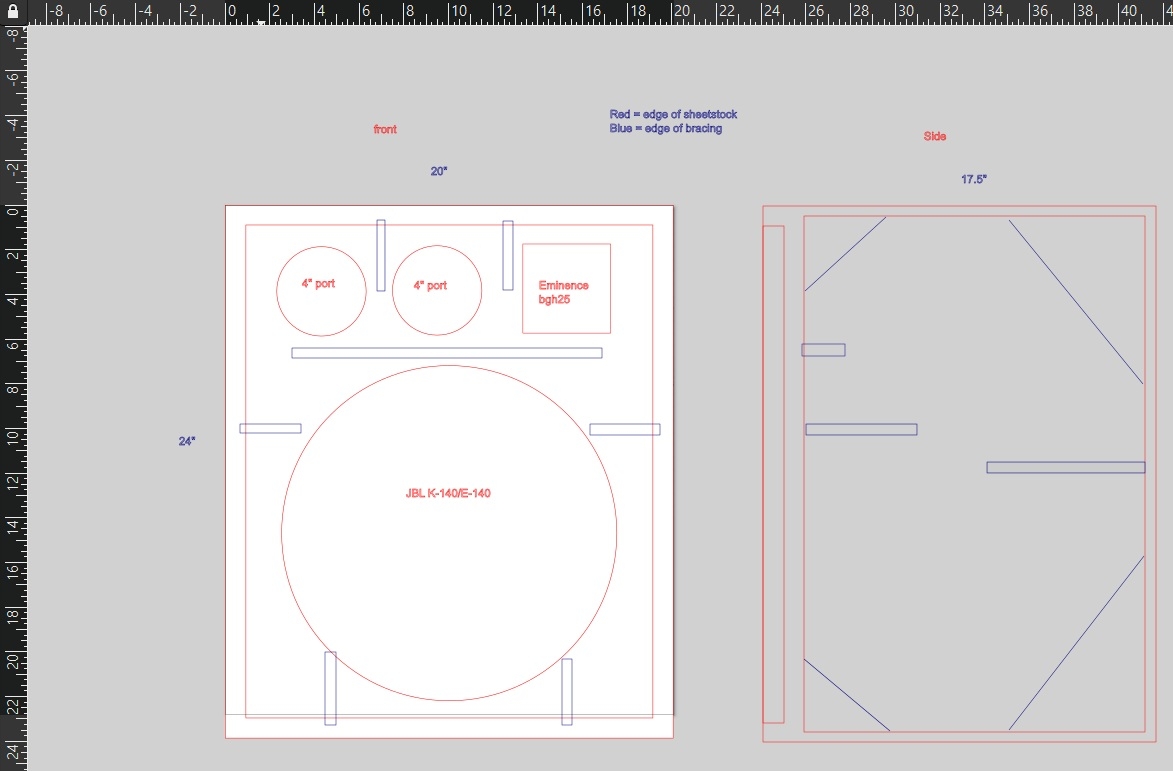Screen dimensions: 1173x771
Task: Click the vertical ruler on the left
Action: pos(13,398)
